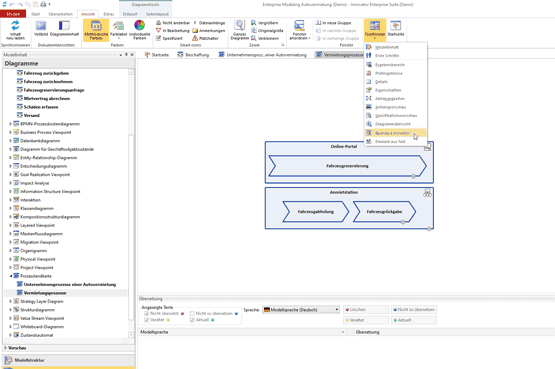Image resolution: width=555 pixels, height=369 pixels.
Task: Select Ergebnisbereich in dropdown menu
Action: pyautogui.click(x=395, y=65)
